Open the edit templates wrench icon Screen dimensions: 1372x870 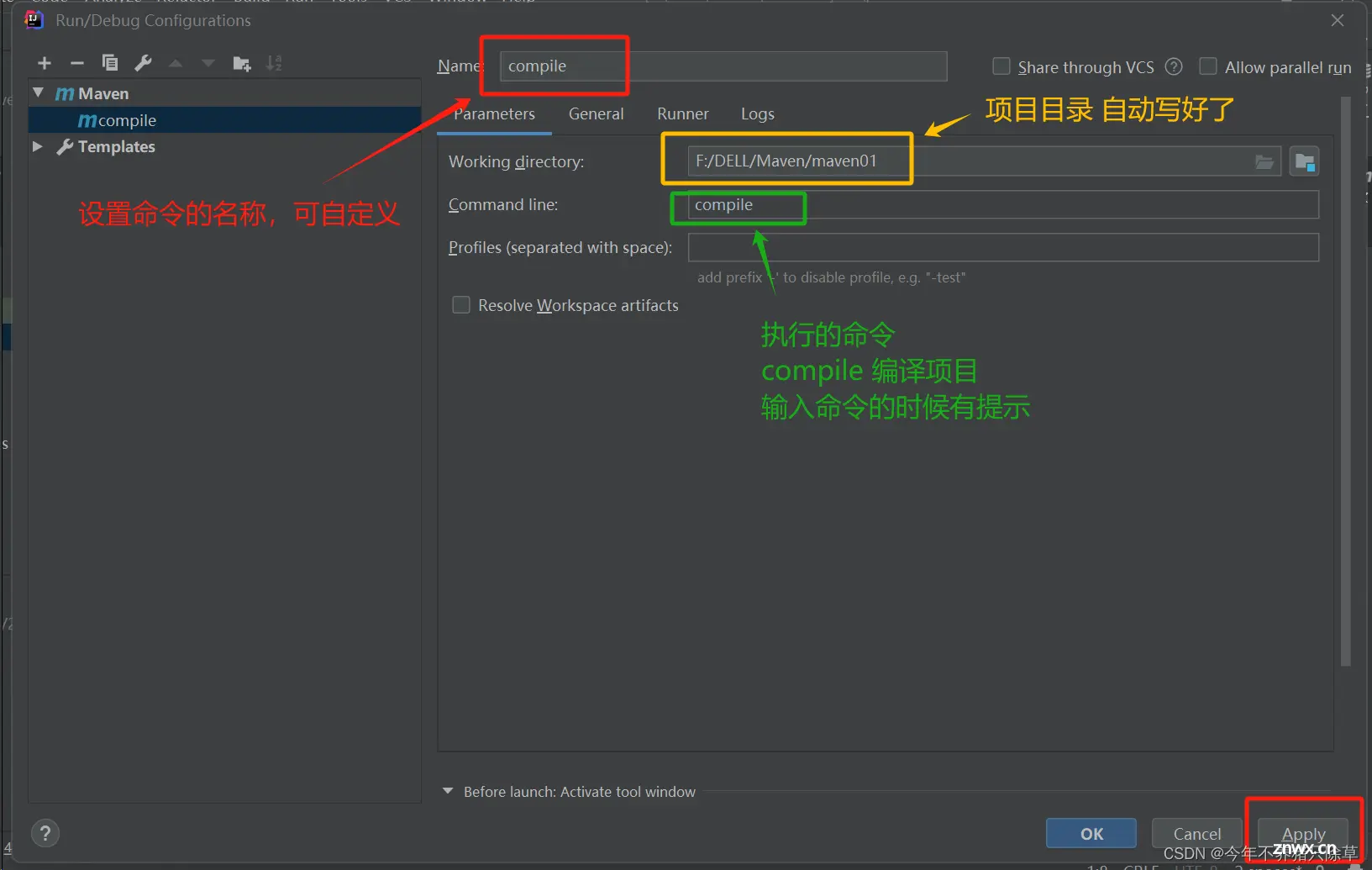coord(143,63)
